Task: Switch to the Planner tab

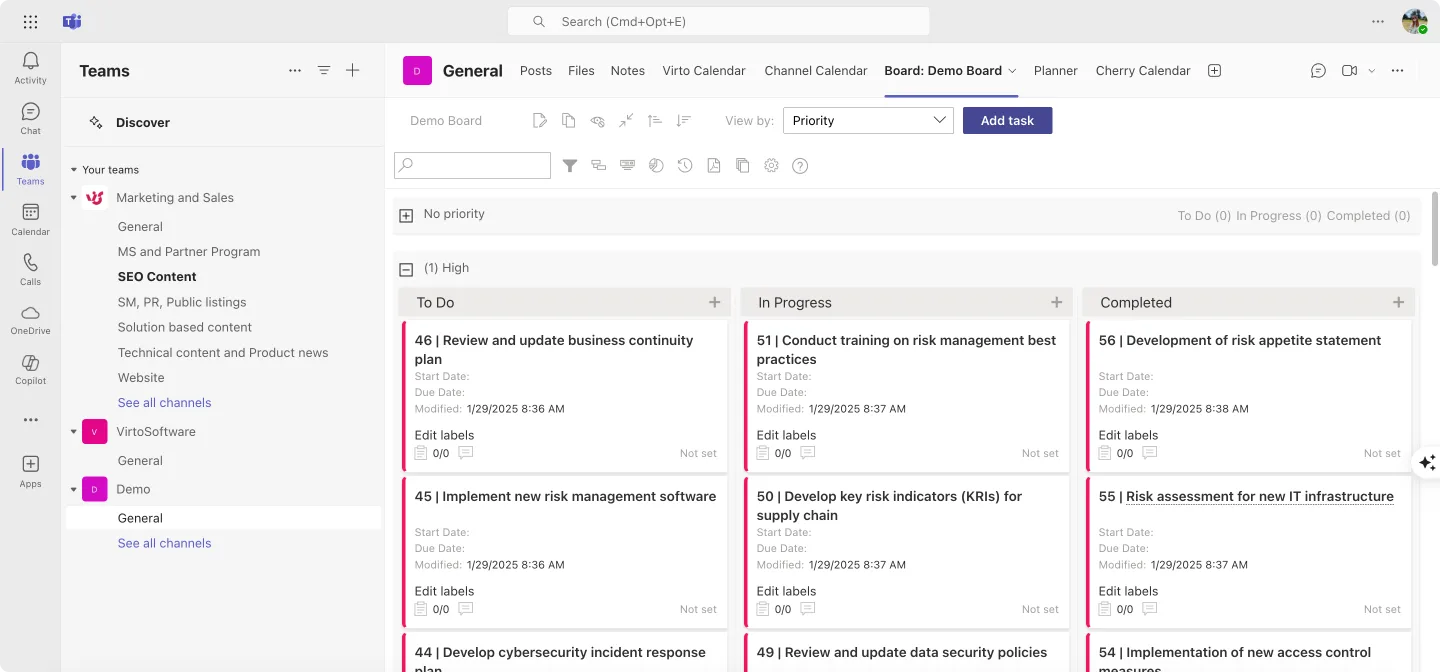Action: coord(1056,70)
